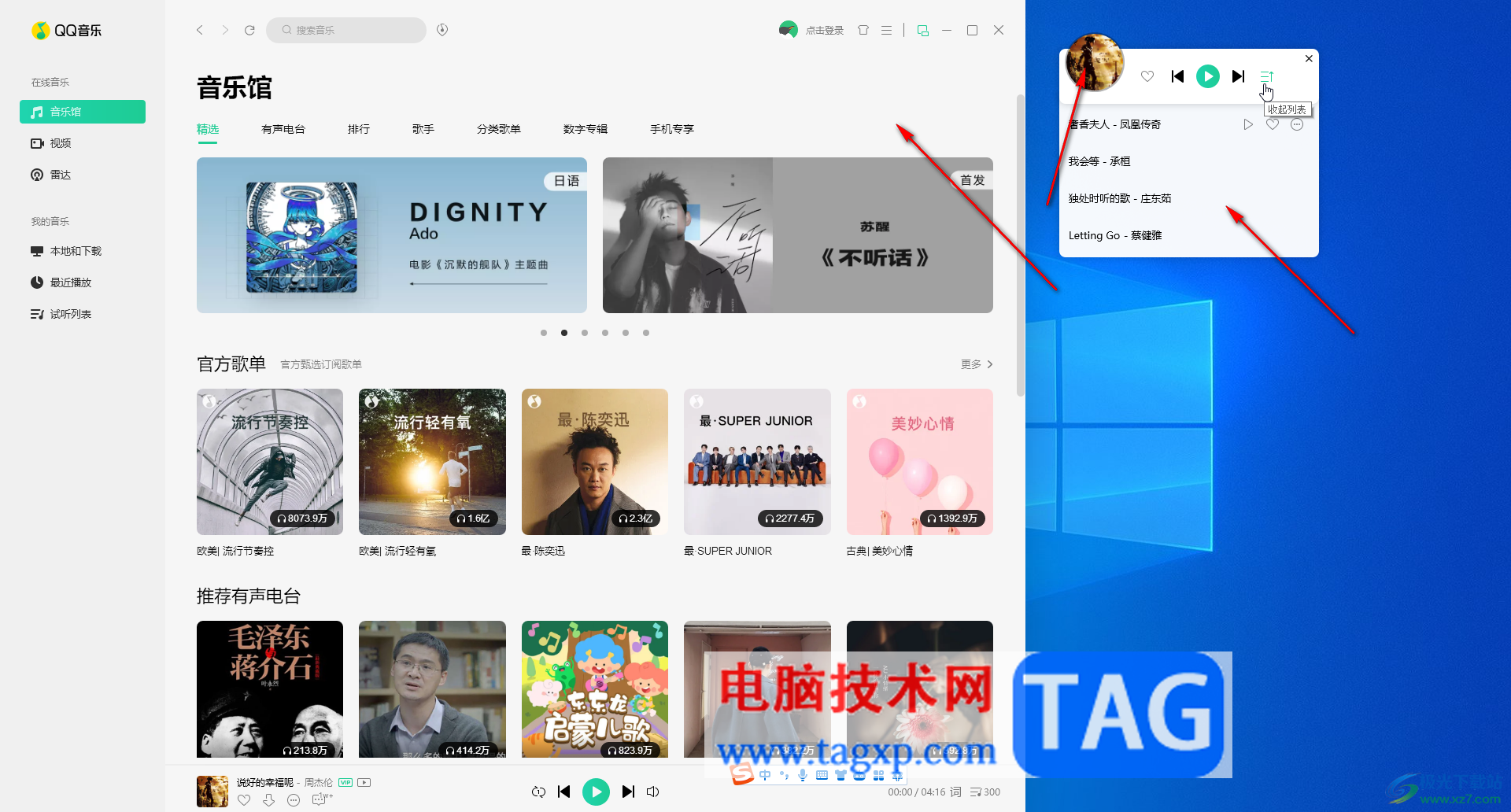The width and height of the screenshot is (1511, 812).
Task: Change the playback loop mode
Action: click(x=538, y=792)
